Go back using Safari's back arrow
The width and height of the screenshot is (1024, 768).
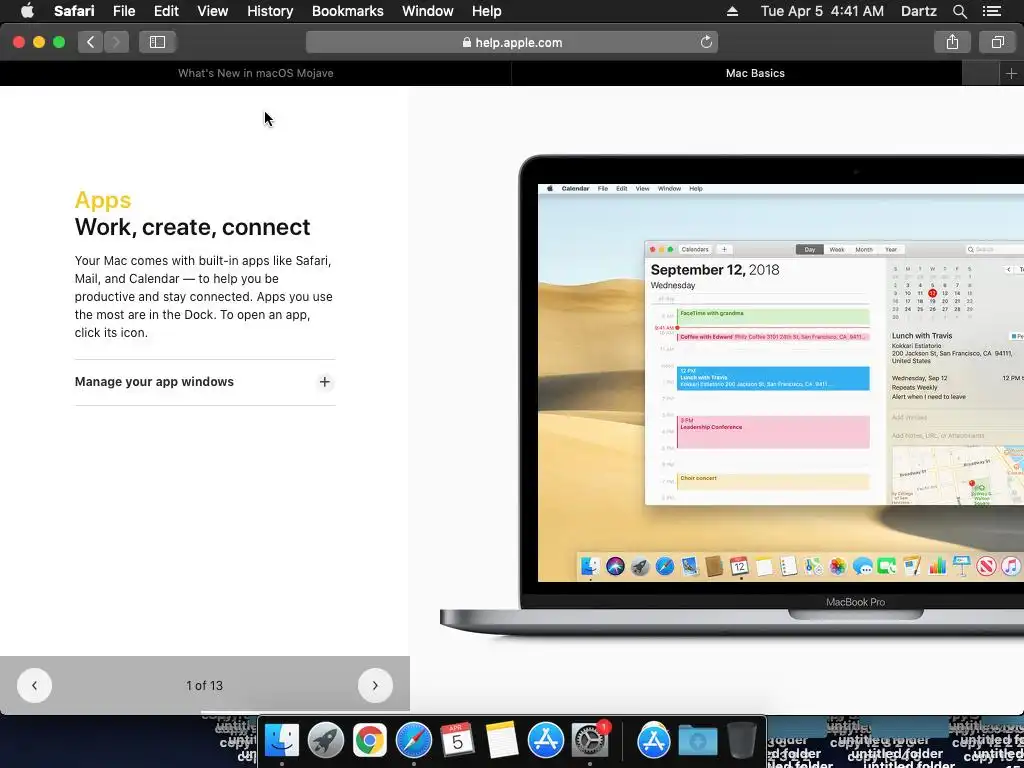click(x=91, y=42)
